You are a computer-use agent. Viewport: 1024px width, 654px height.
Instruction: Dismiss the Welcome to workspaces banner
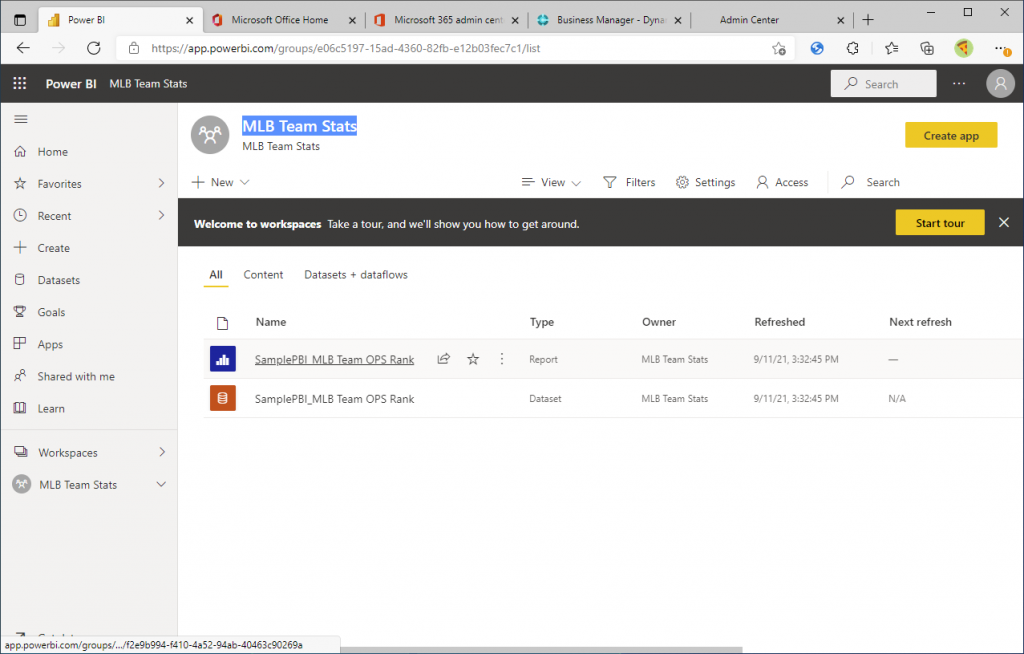point(1004,223)
